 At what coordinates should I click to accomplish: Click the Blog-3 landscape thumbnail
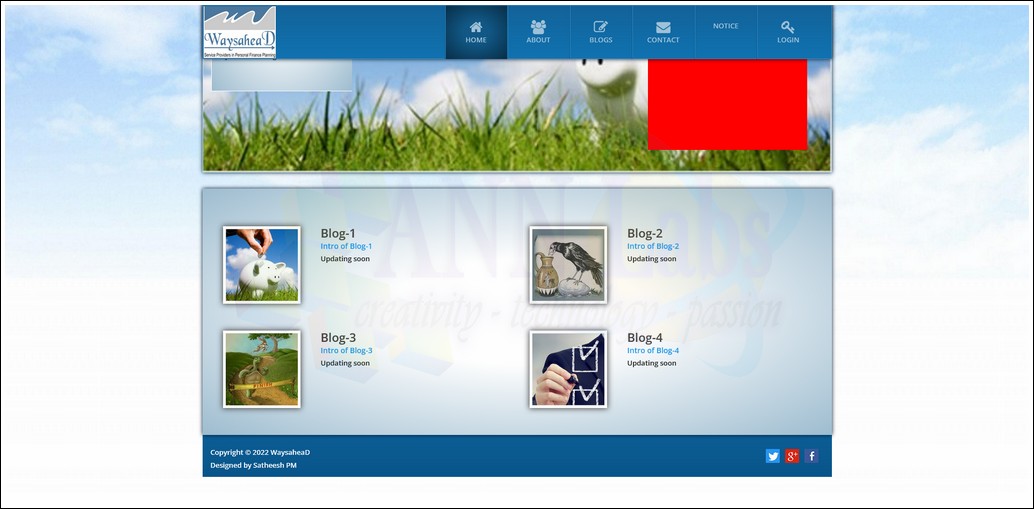coord(261,369)
